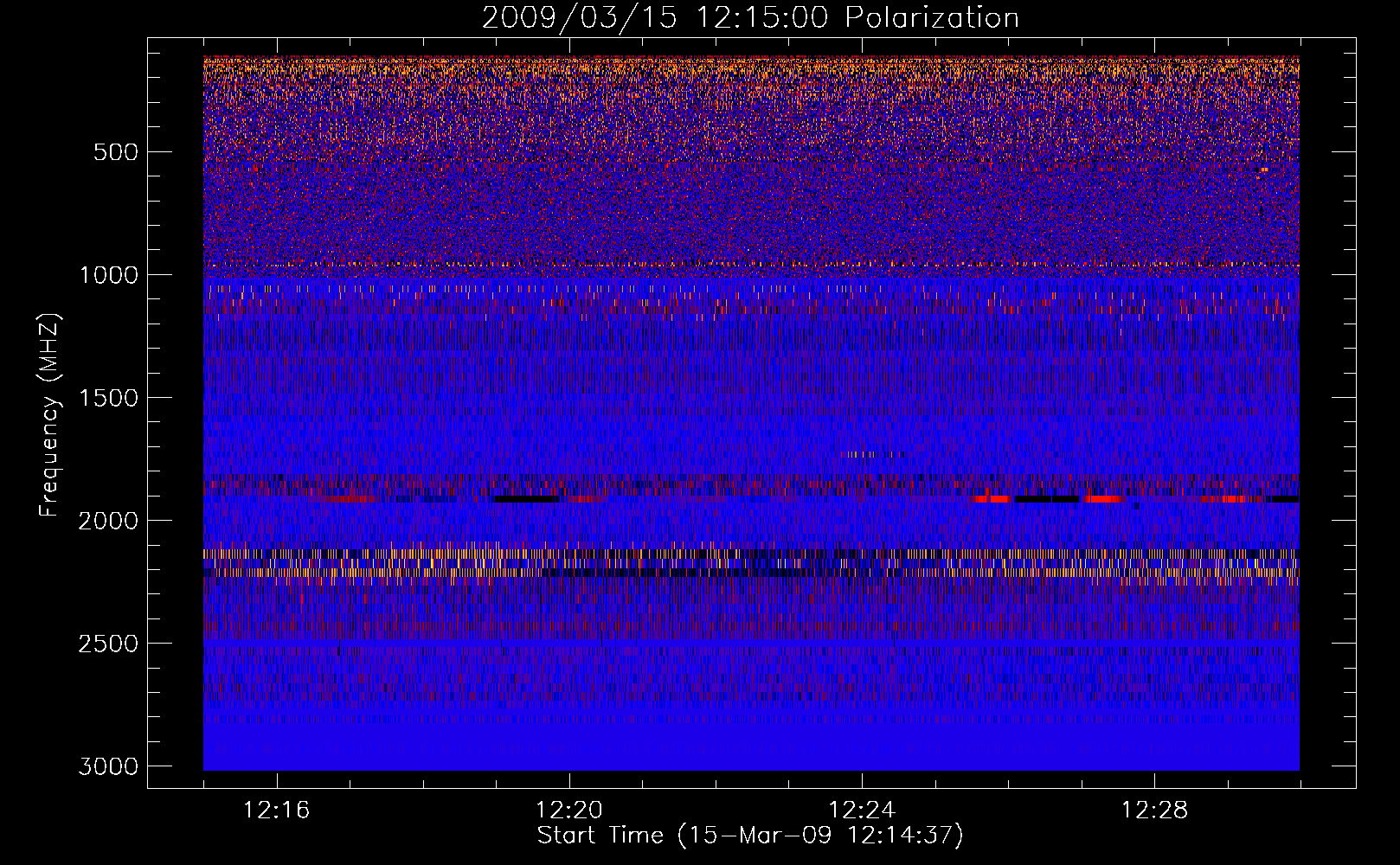This screenshot has width=1400, height=865.
Task: Select the "12:28" time tick label
Action: pos(1154,811)
